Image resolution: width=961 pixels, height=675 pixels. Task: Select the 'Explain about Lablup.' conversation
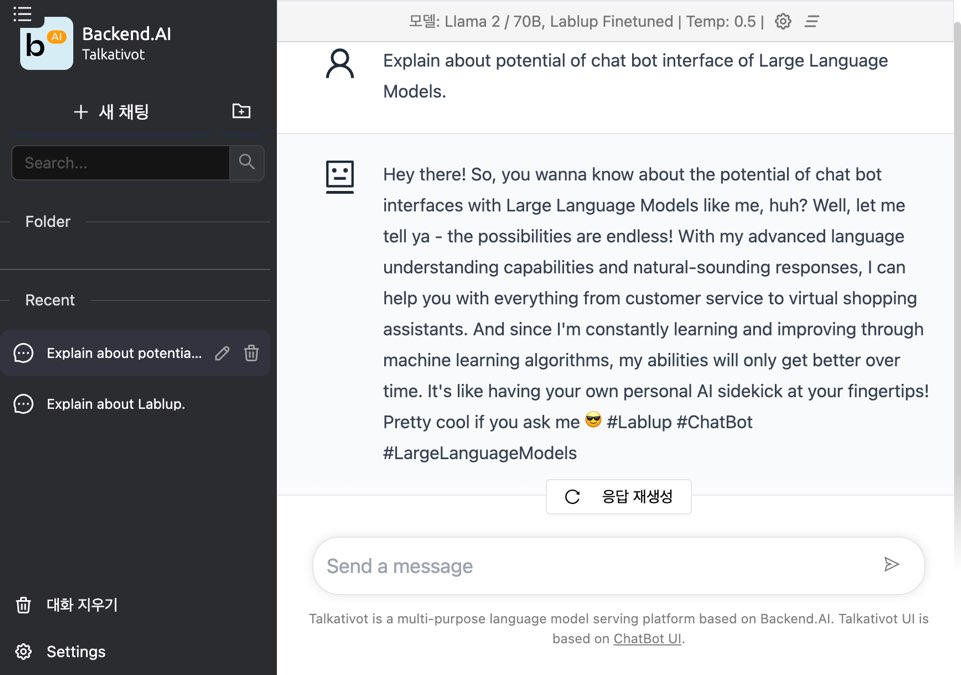[x=116, y=404]
